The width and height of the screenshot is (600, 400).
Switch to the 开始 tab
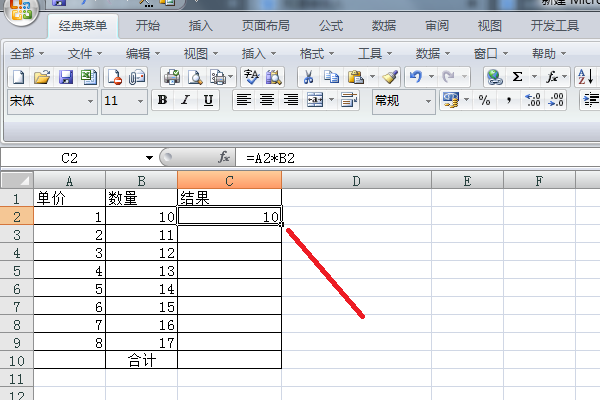(148, 26)
